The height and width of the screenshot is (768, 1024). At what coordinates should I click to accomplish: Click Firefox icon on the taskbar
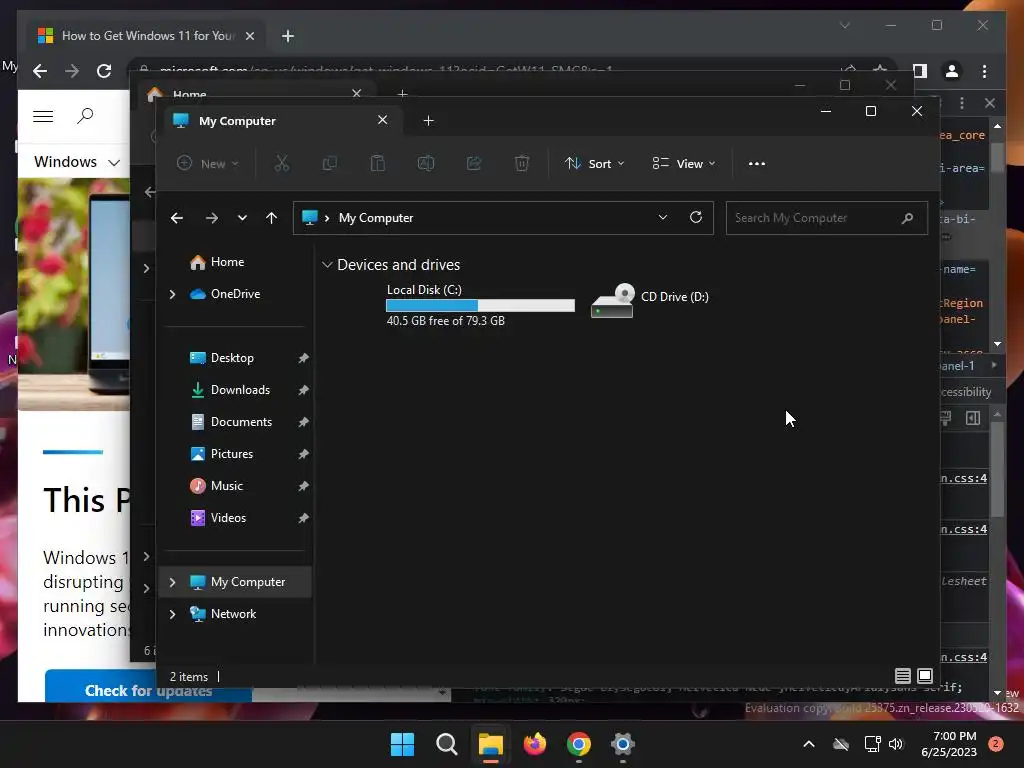click(535, 744)
